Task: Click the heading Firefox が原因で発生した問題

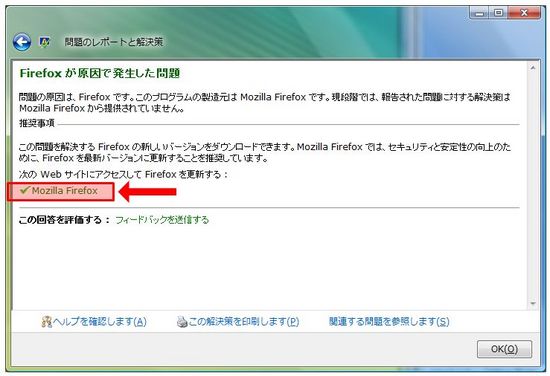Action: (x=100, y=73)
